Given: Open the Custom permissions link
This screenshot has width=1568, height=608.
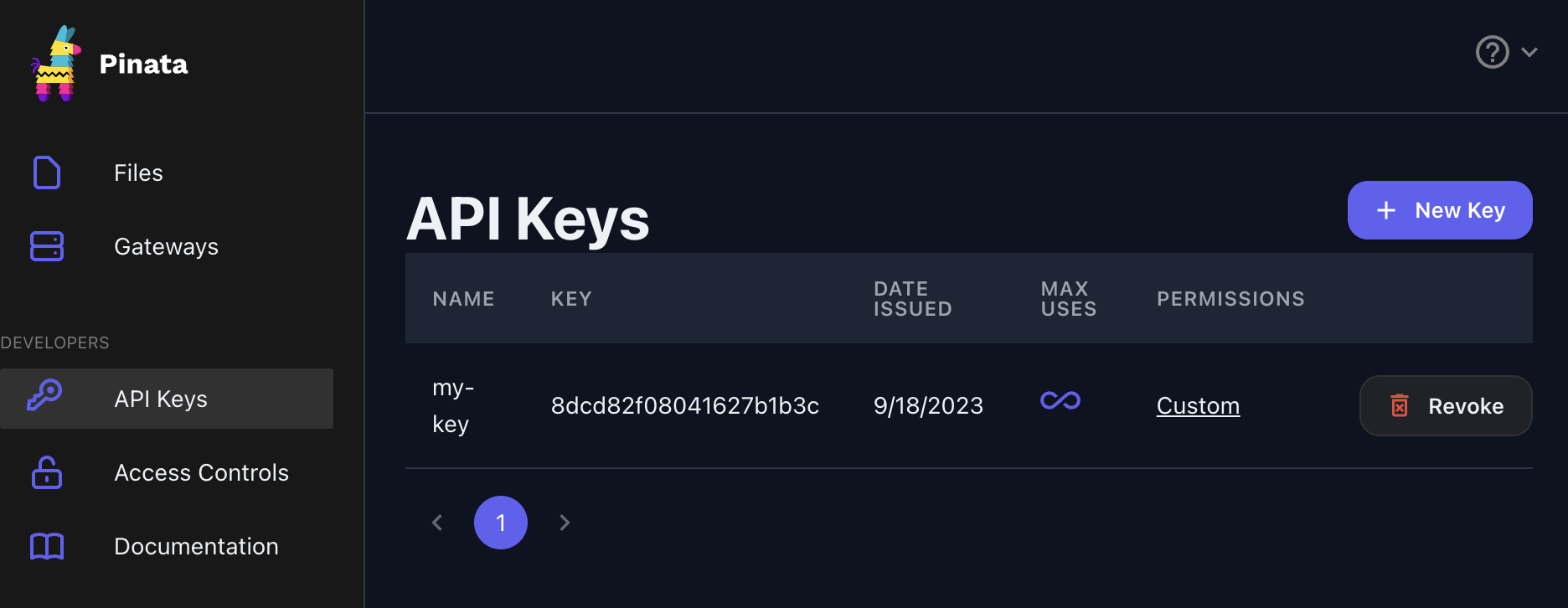Looking at the screenshot, I should (x=1198, y=405).
